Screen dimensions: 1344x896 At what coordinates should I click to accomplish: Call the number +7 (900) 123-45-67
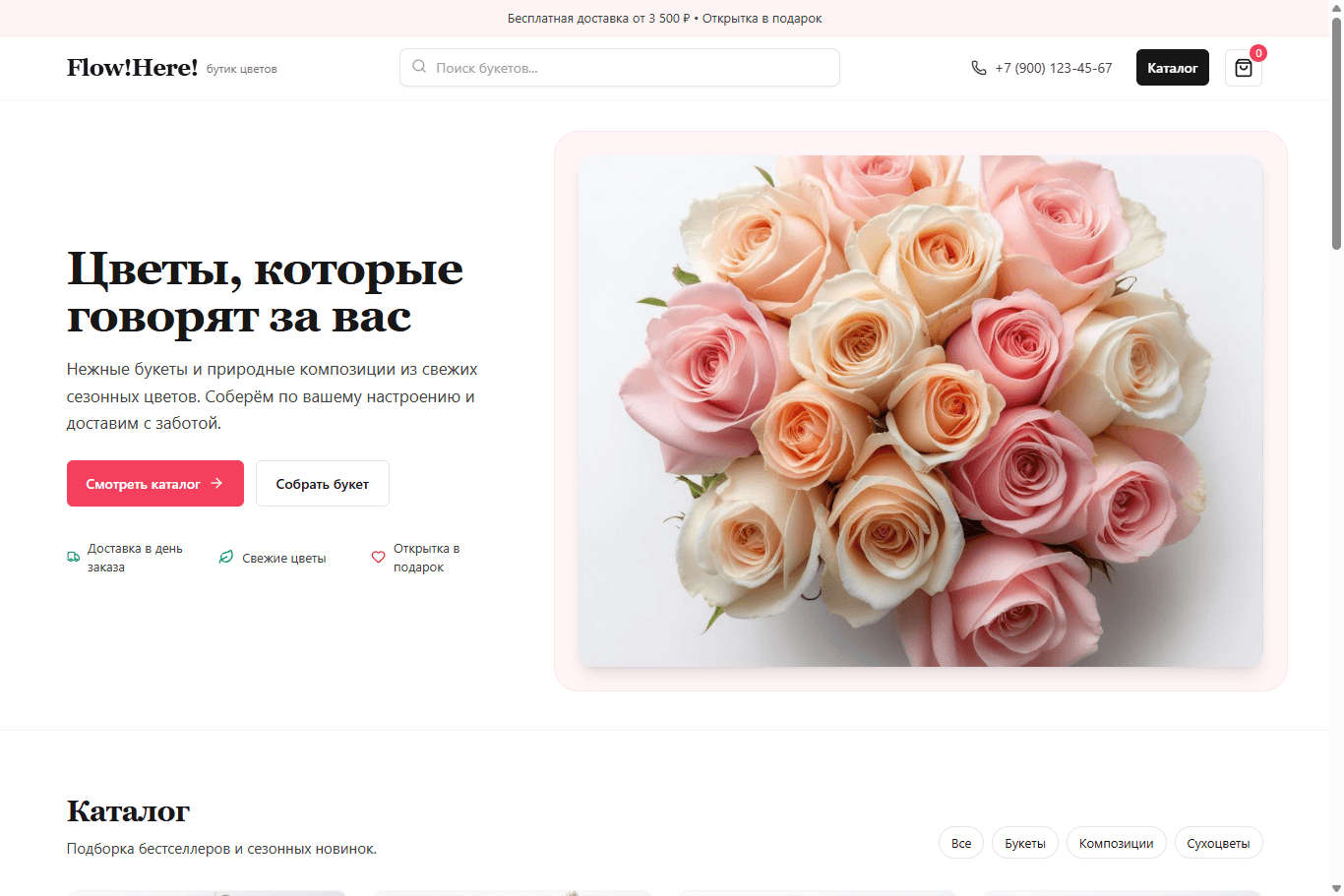tap(1053, 67)
